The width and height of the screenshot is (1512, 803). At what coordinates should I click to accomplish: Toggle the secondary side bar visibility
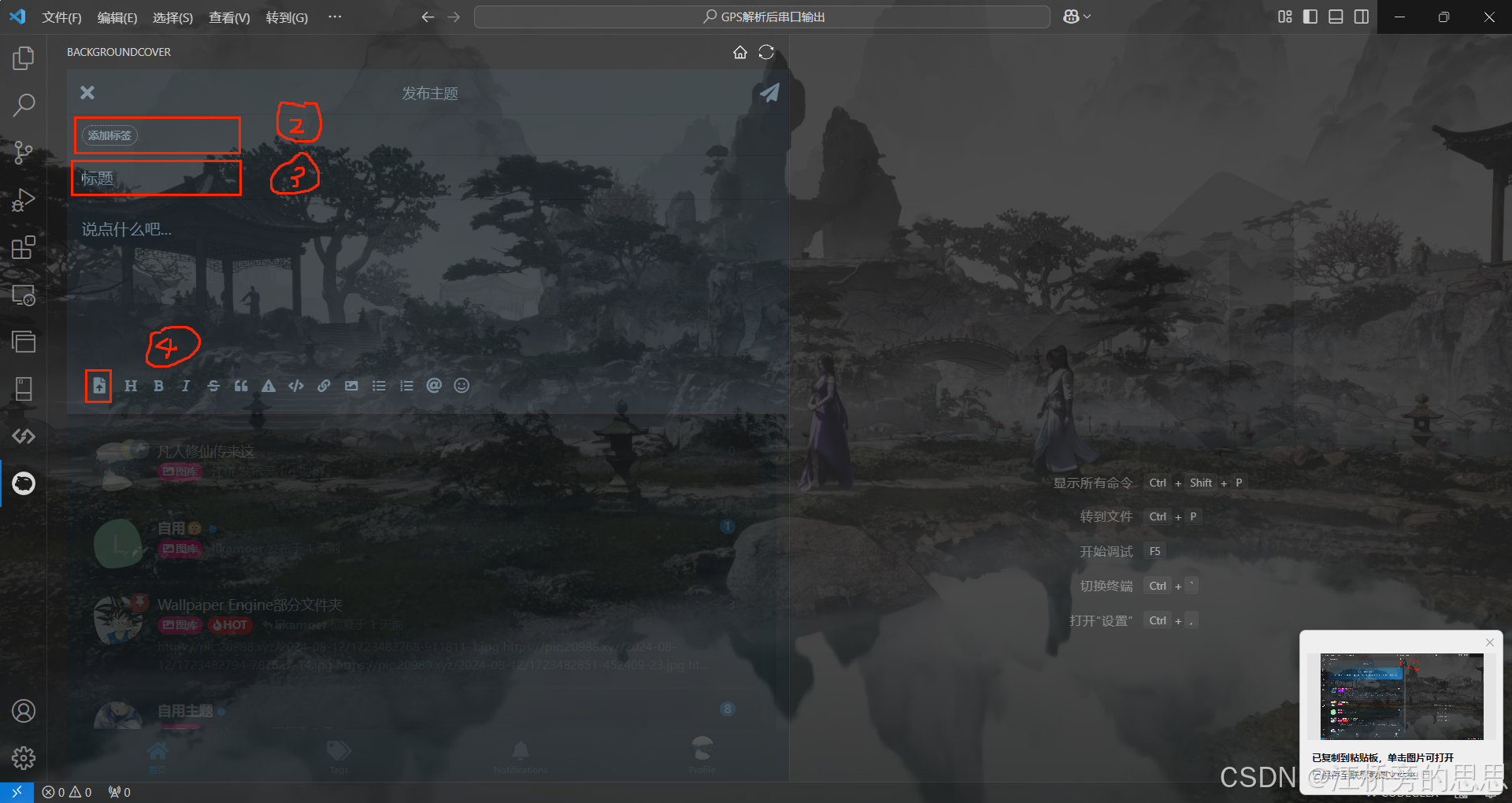[x=1361, y=17]
